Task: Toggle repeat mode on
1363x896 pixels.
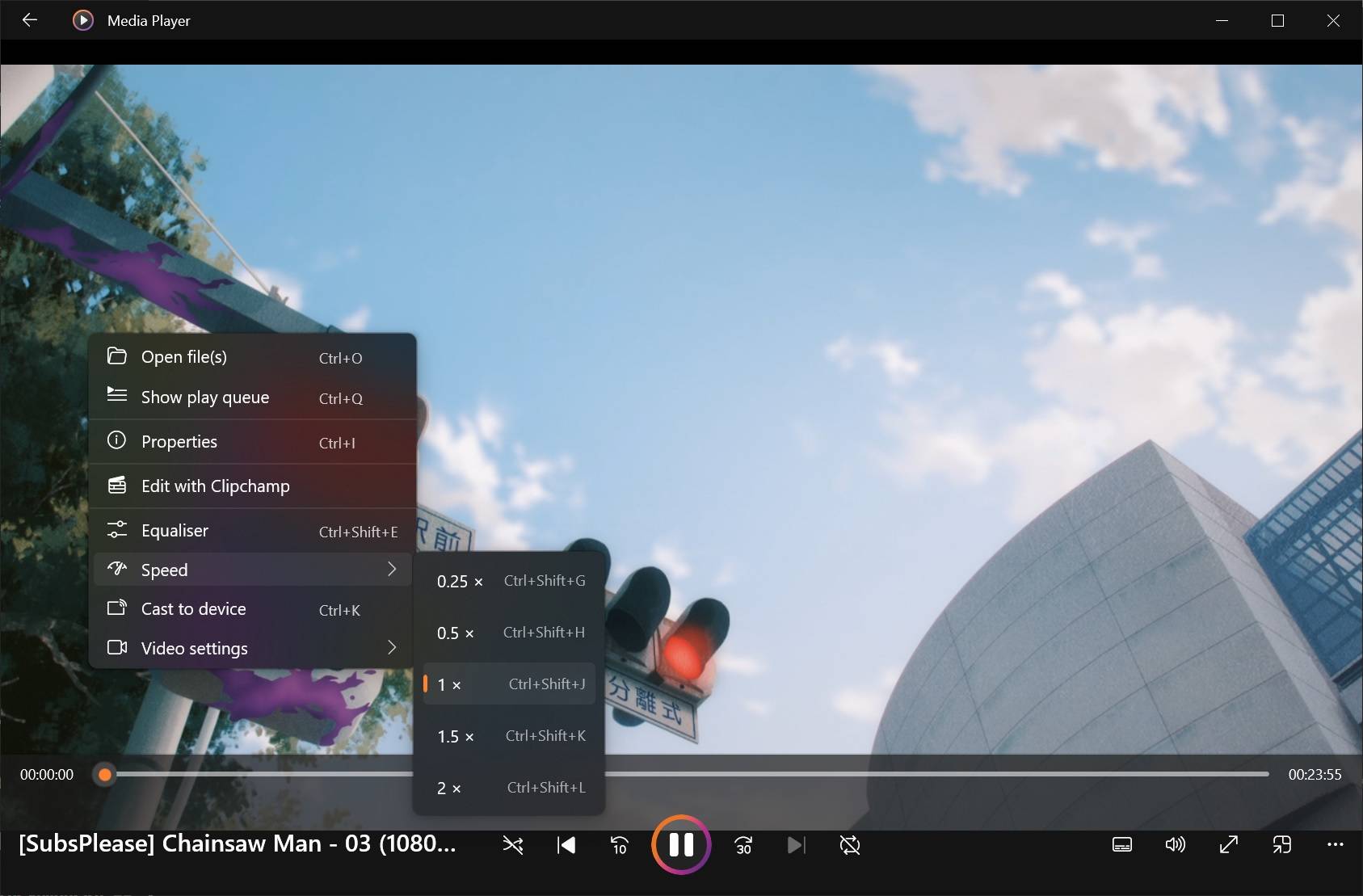Action: coord(848,845)
